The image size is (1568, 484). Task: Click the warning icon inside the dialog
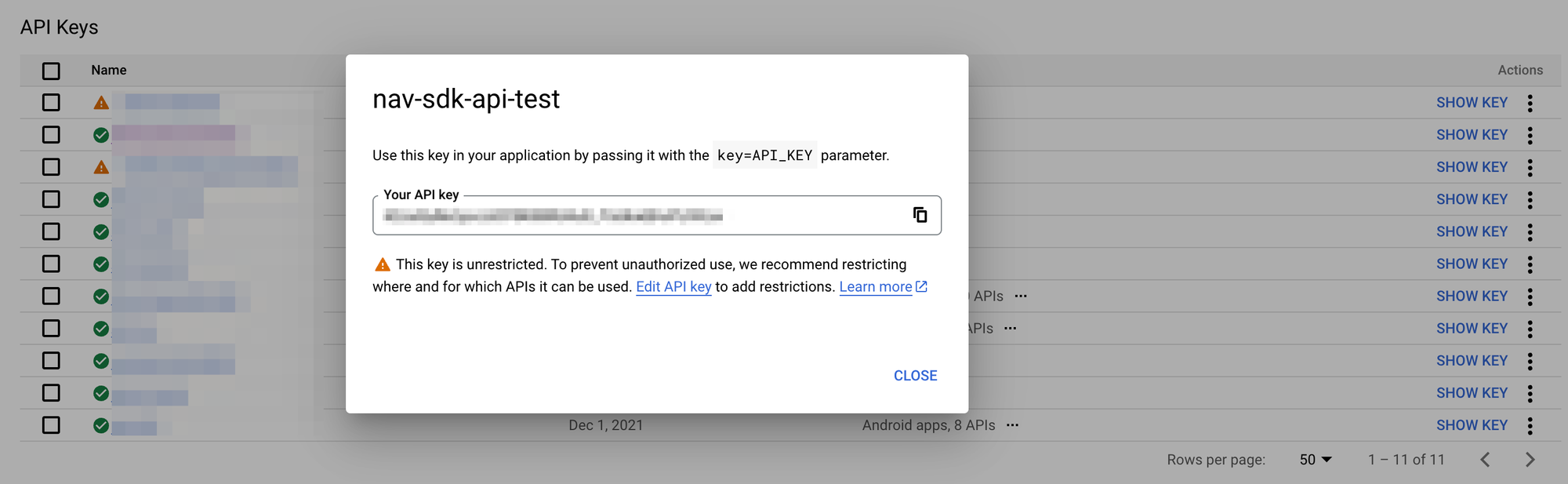point(380,264)
